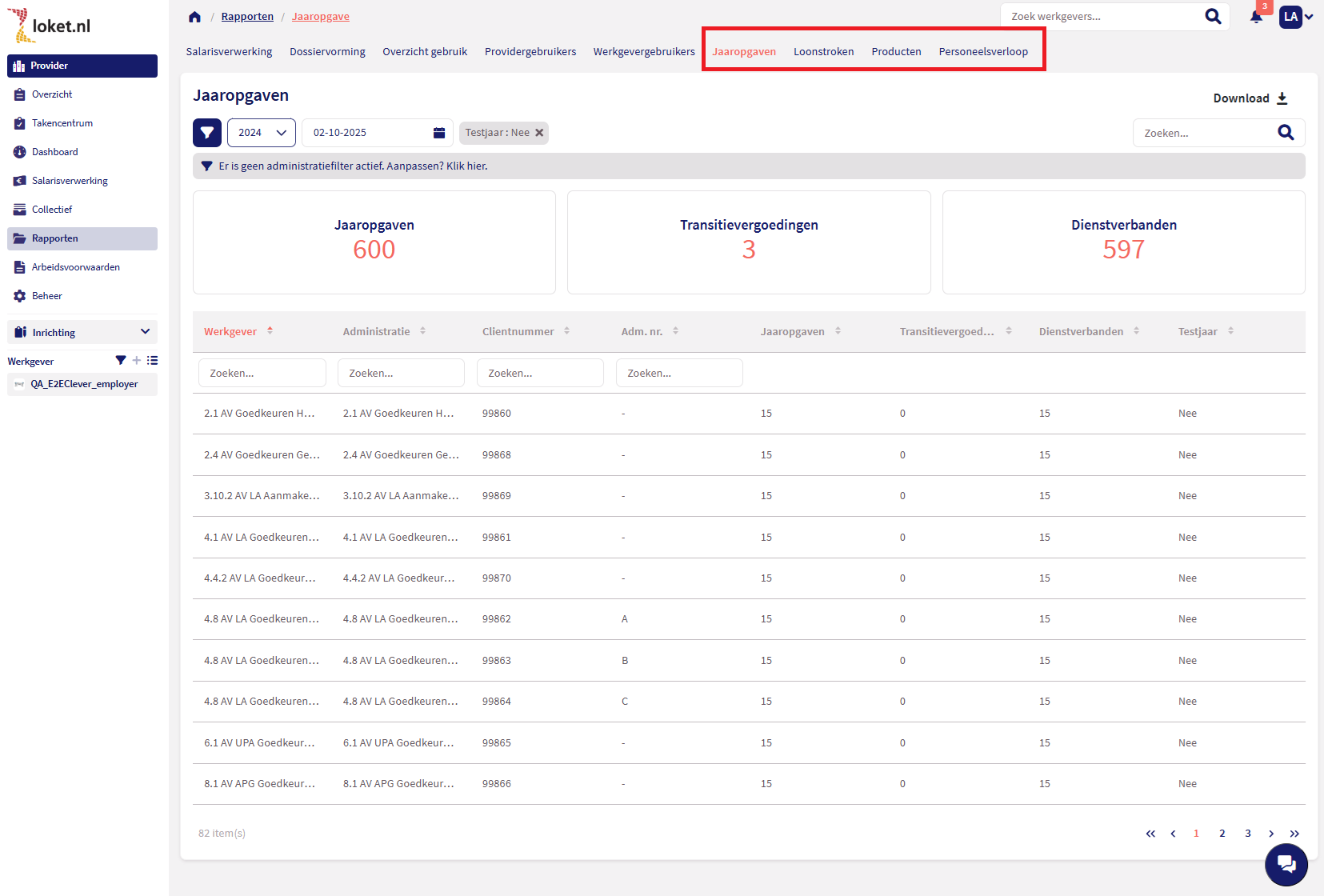Image resolution: width=1324 pixels, height=896 pixels.
Task: Open the Personeelsverloop tab
Action: click(983, 51)
